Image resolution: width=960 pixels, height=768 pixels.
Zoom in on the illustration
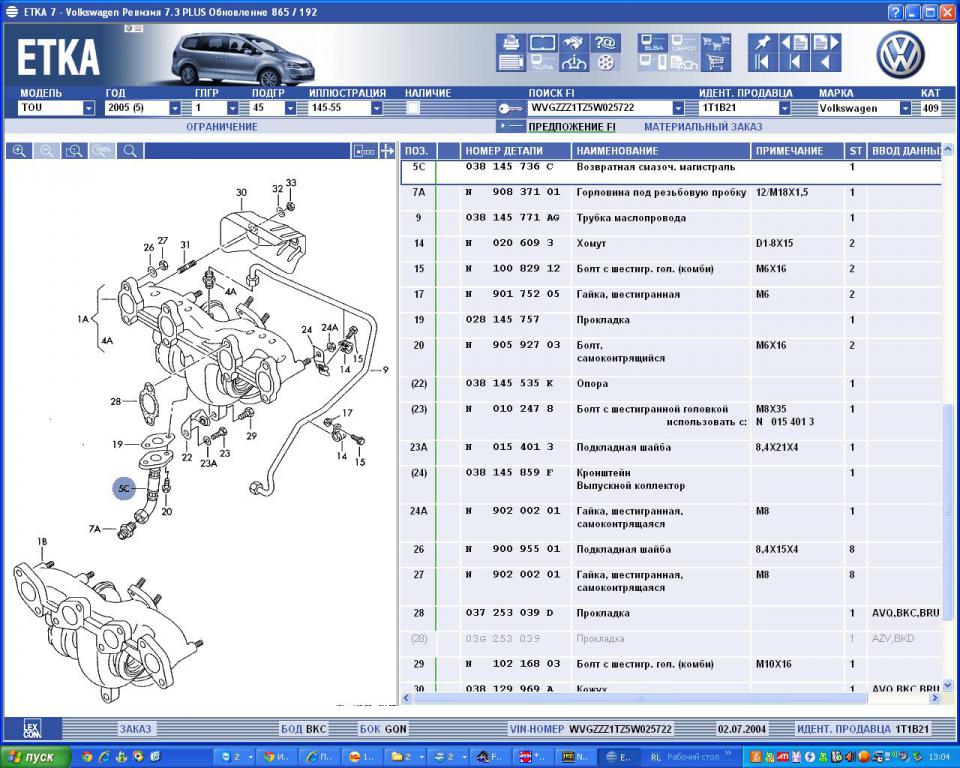(x=19, y=151)
